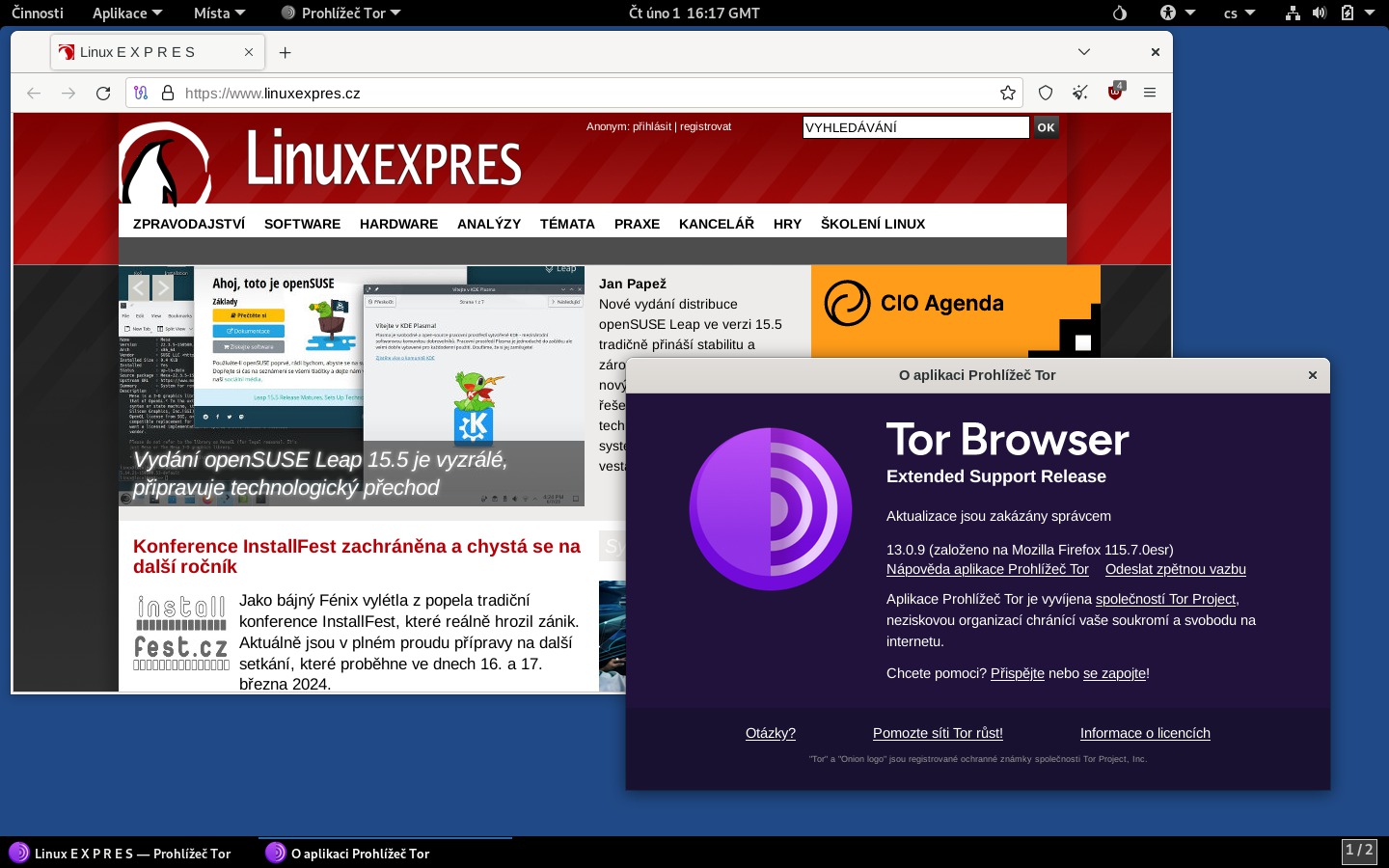Screen dimensions: 1389x868
Task: Open PRAXE site menu item
Action: coord(637,224)
